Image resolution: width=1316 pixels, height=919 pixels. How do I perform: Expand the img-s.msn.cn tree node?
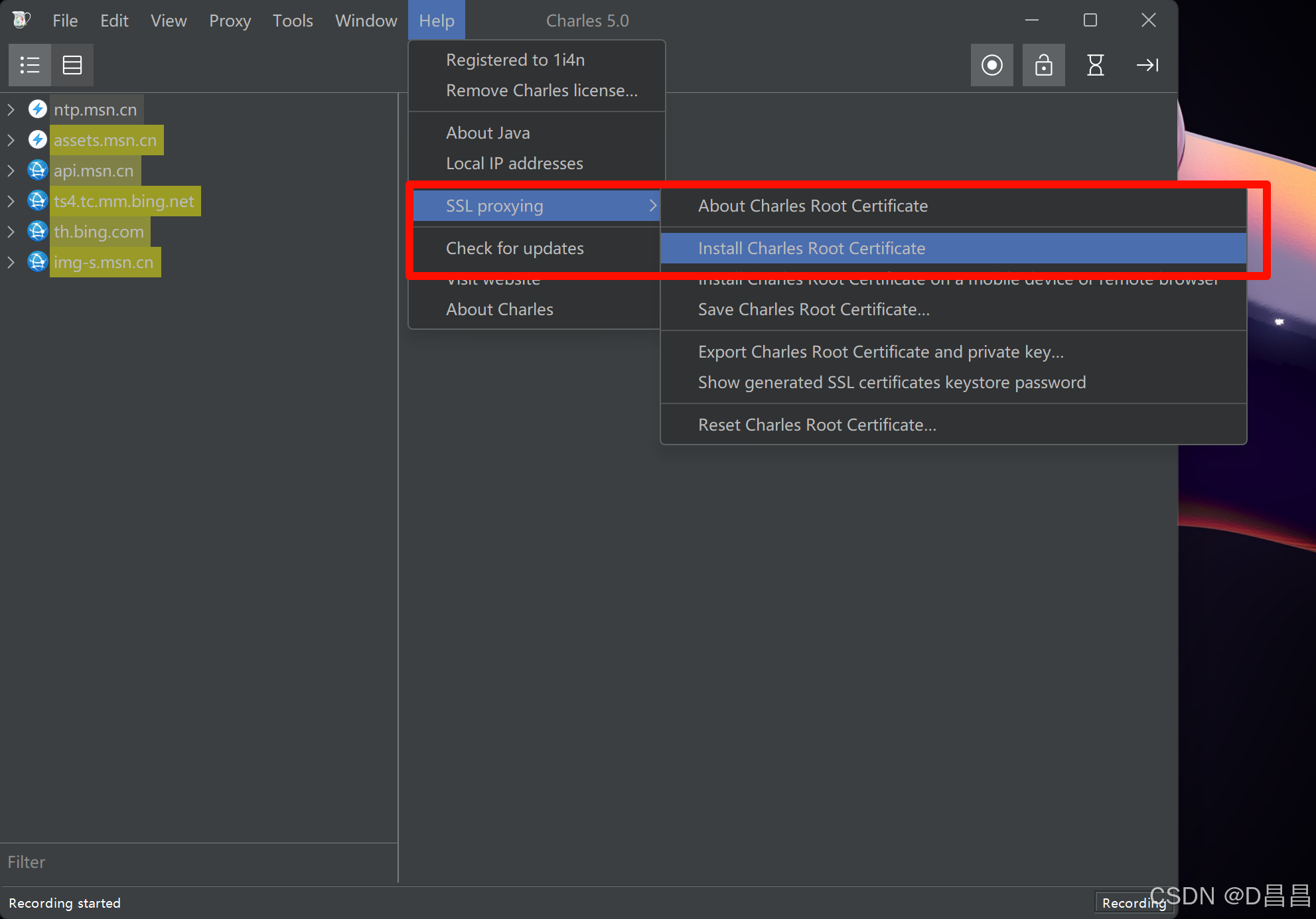(11, 262)
